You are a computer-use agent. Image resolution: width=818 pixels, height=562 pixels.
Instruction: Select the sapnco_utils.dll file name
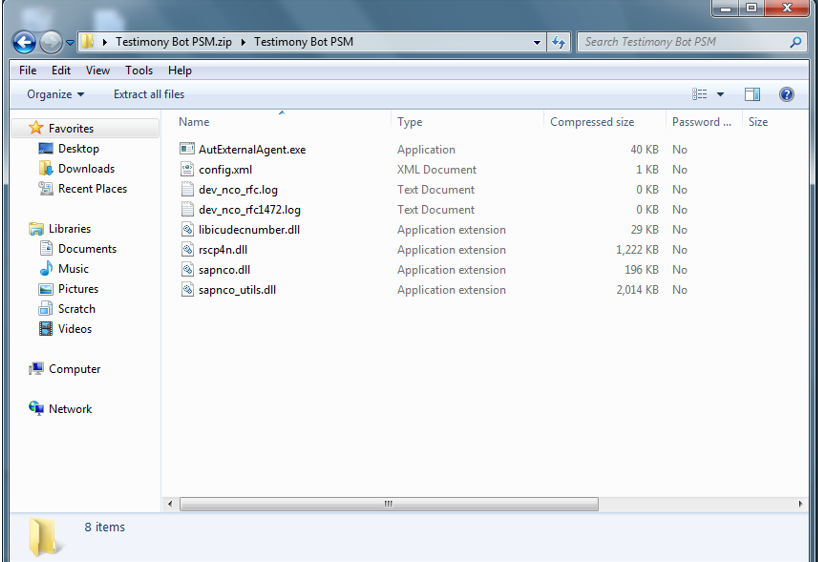237,290
